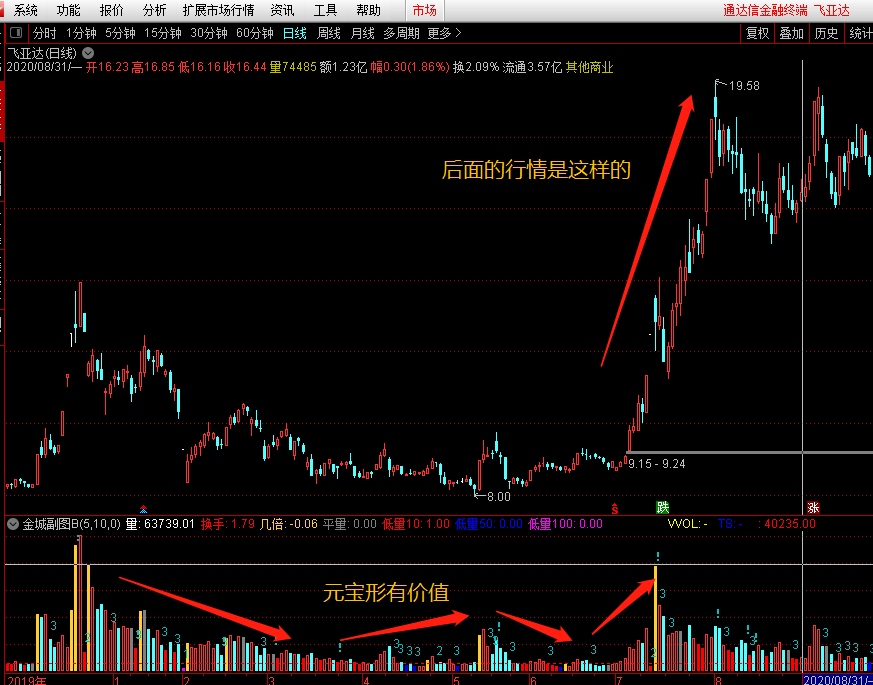Click the 飞亚达(日线) chart title
Viewport: 873px width, 685px height.
[x=42, y=53]
